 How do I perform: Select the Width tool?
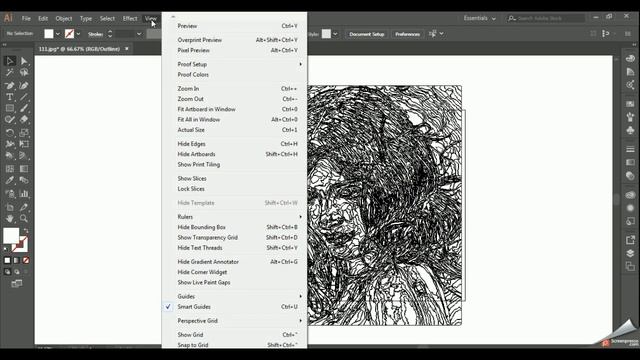10,144
